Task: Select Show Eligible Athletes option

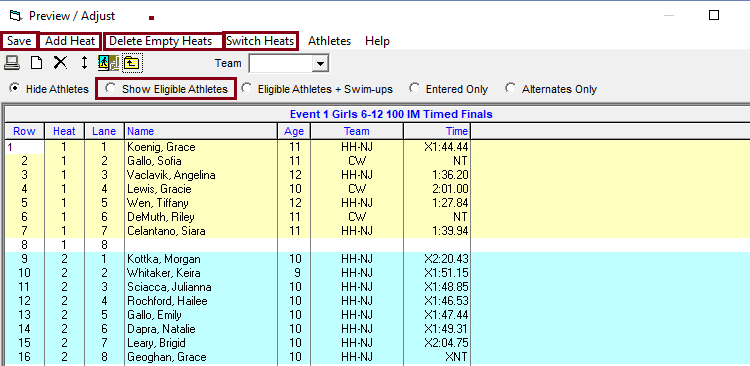Action: (165, 89)
